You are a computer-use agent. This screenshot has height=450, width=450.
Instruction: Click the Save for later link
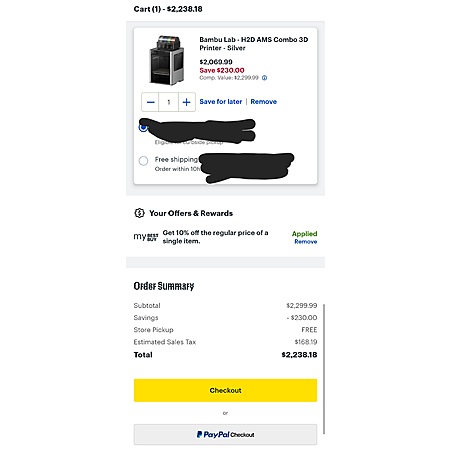pyautogui.click(x=221, y=102)
